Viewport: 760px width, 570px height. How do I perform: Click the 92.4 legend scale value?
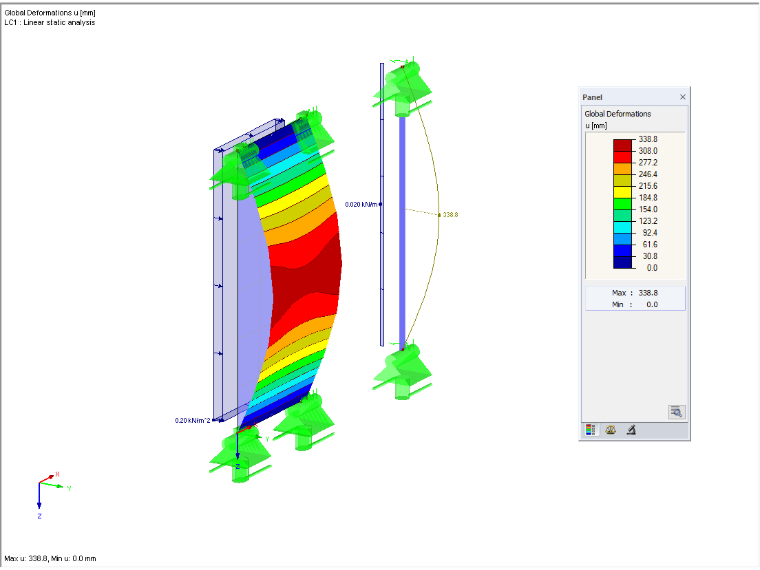click(650, 233)
